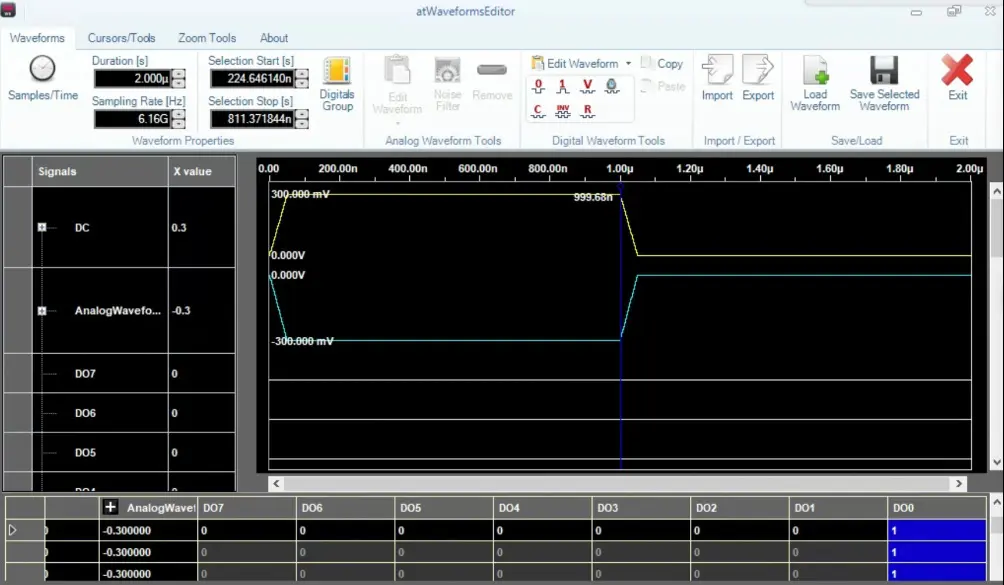Click first row -0.300000 analog cell
This screenshot has height=585, width=1004.
coord(149,530)
